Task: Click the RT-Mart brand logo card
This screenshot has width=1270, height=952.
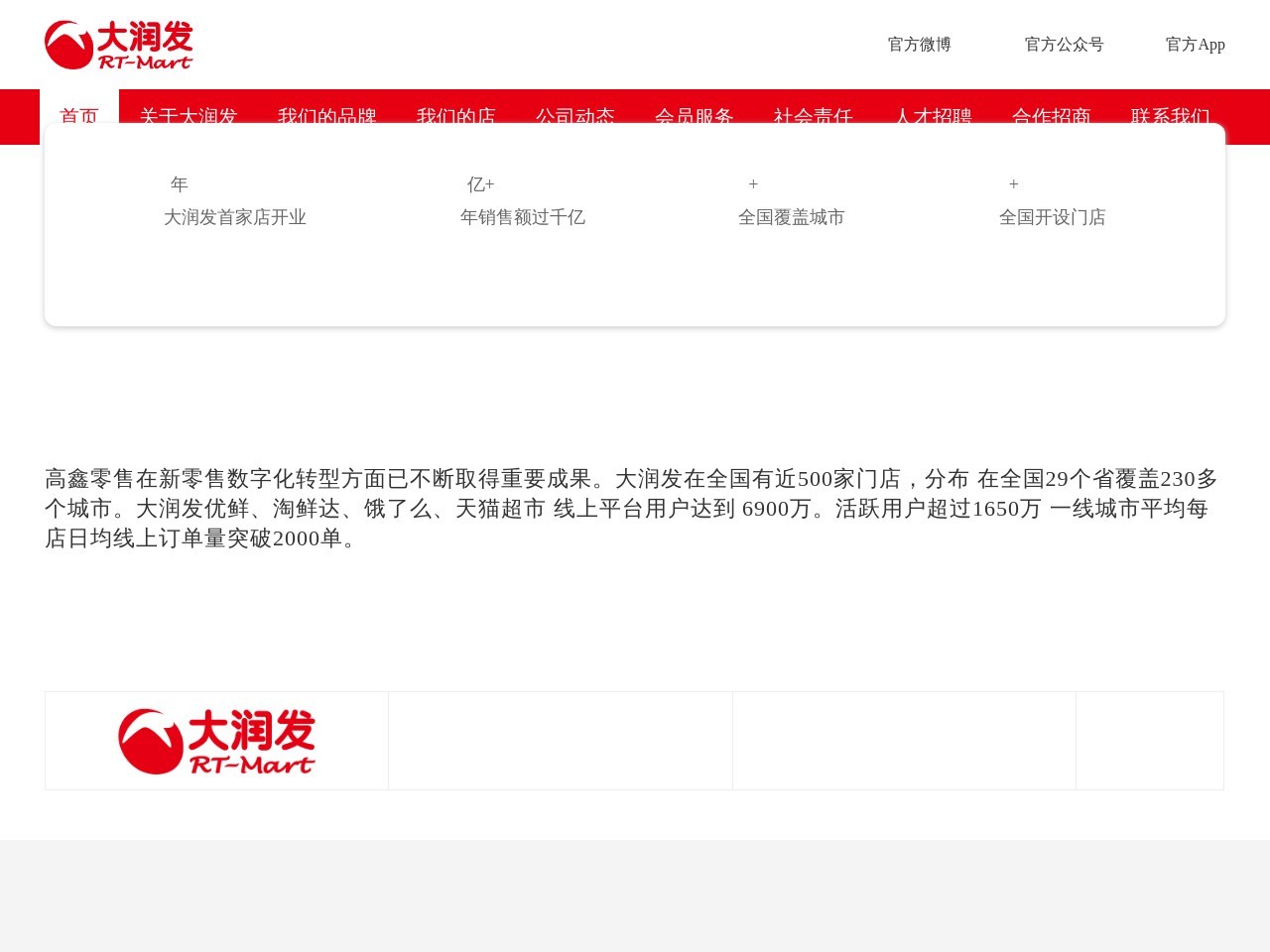Action: [216, 741]
